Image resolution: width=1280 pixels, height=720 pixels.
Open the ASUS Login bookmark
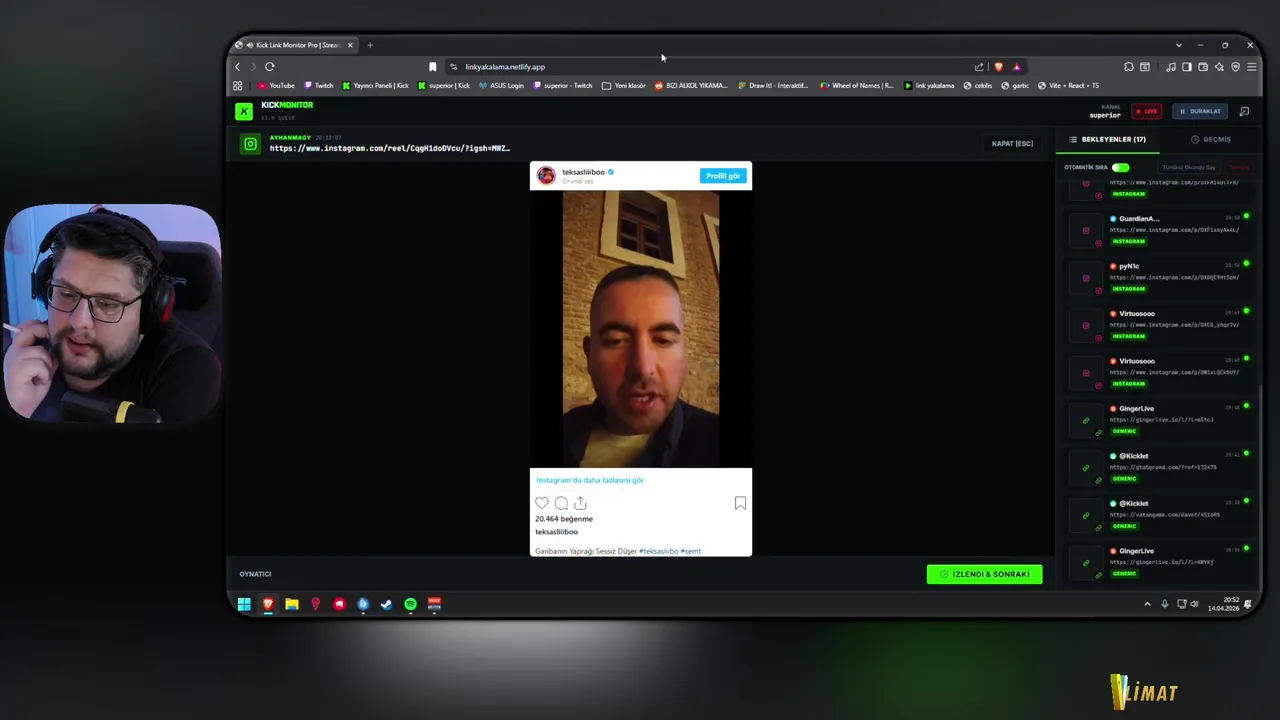(x=501, y=86)
